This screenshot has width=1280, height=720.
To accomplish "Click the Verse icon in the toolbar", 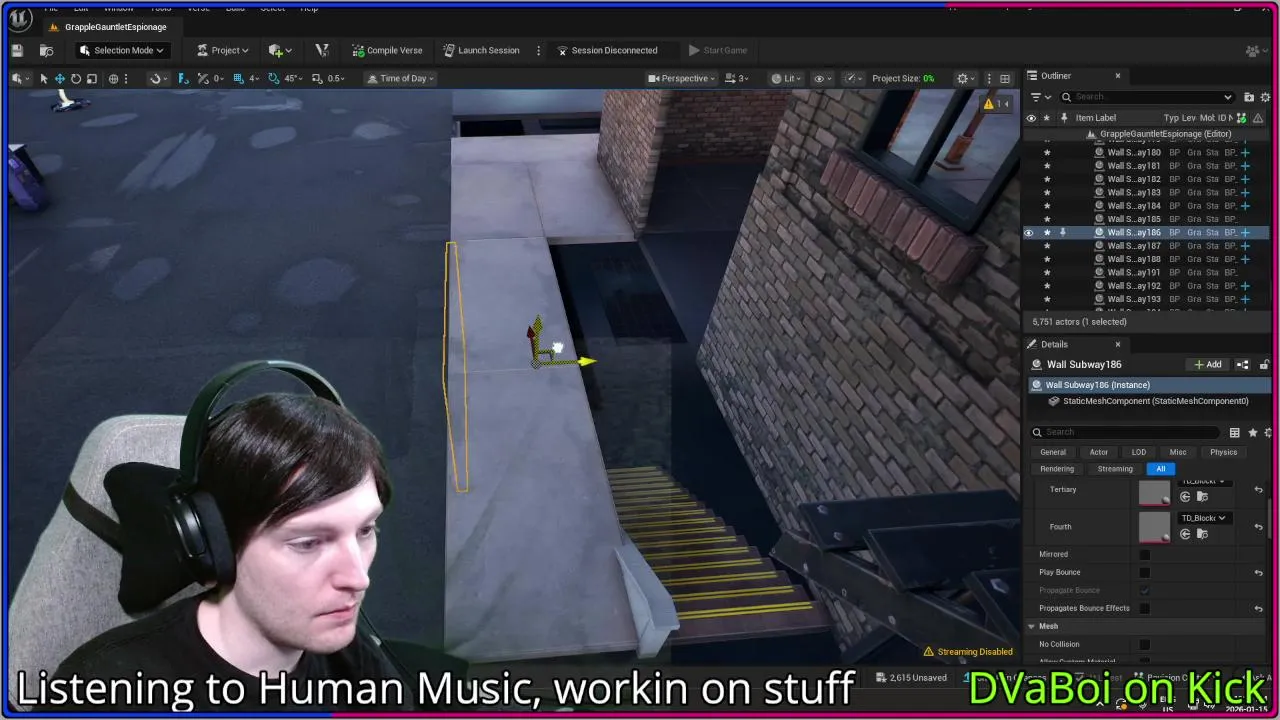I will coord(322,50).
